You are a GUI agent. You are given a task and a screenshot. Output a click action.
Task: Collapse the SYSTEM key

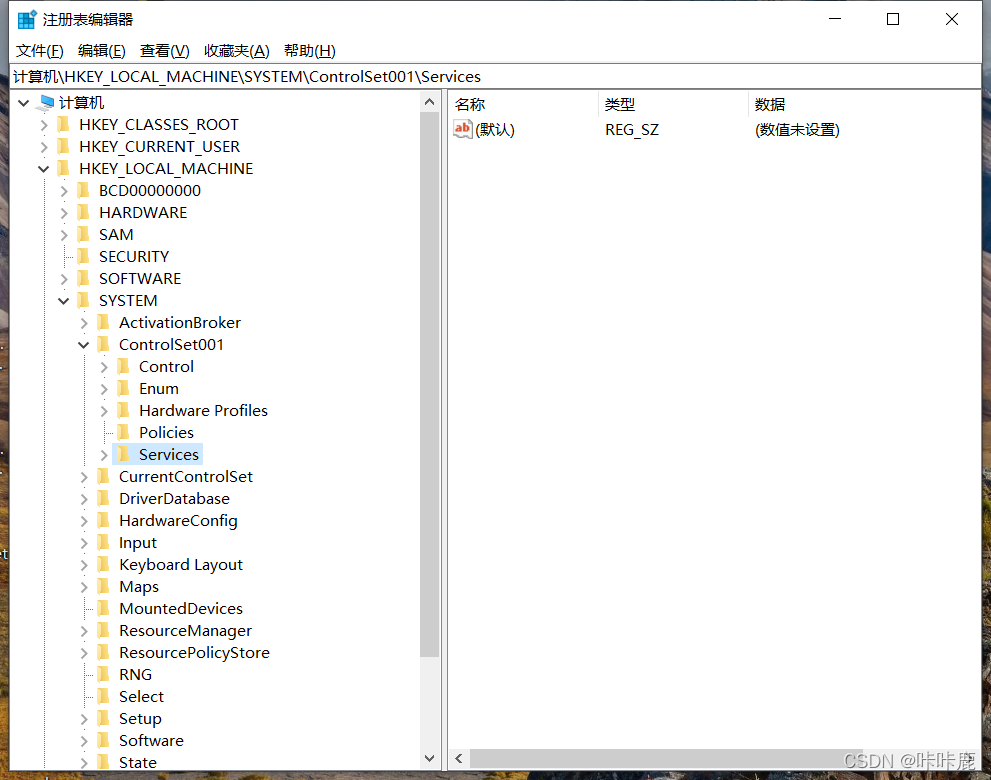64,301
